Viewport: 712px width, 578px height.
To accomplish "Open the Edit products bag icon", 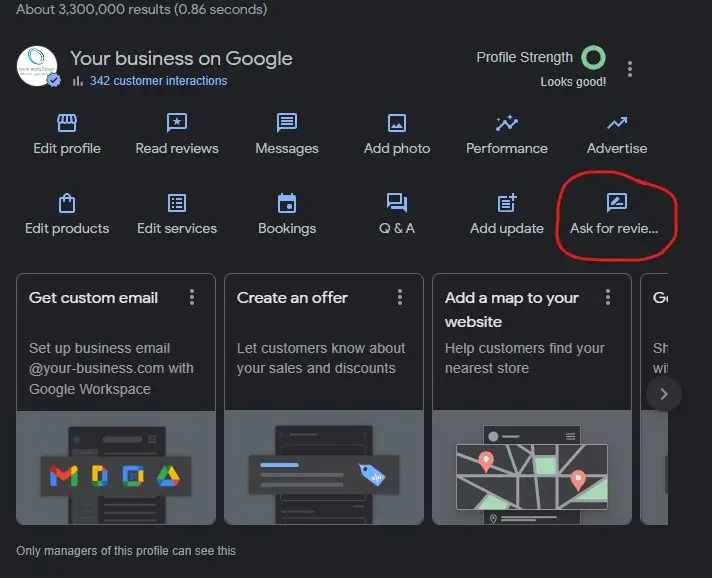I will pos(67,203).
